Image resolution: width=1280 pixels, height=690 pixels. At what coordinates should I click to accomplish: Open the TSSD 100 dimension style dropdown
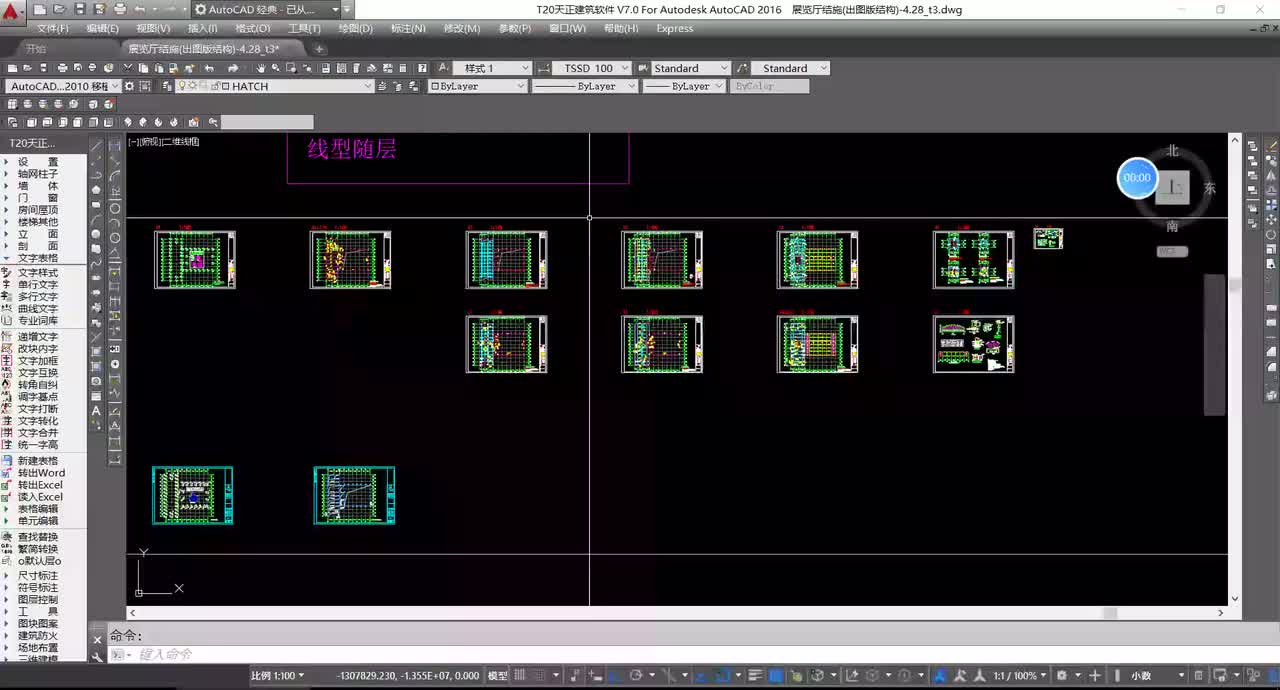592,68
